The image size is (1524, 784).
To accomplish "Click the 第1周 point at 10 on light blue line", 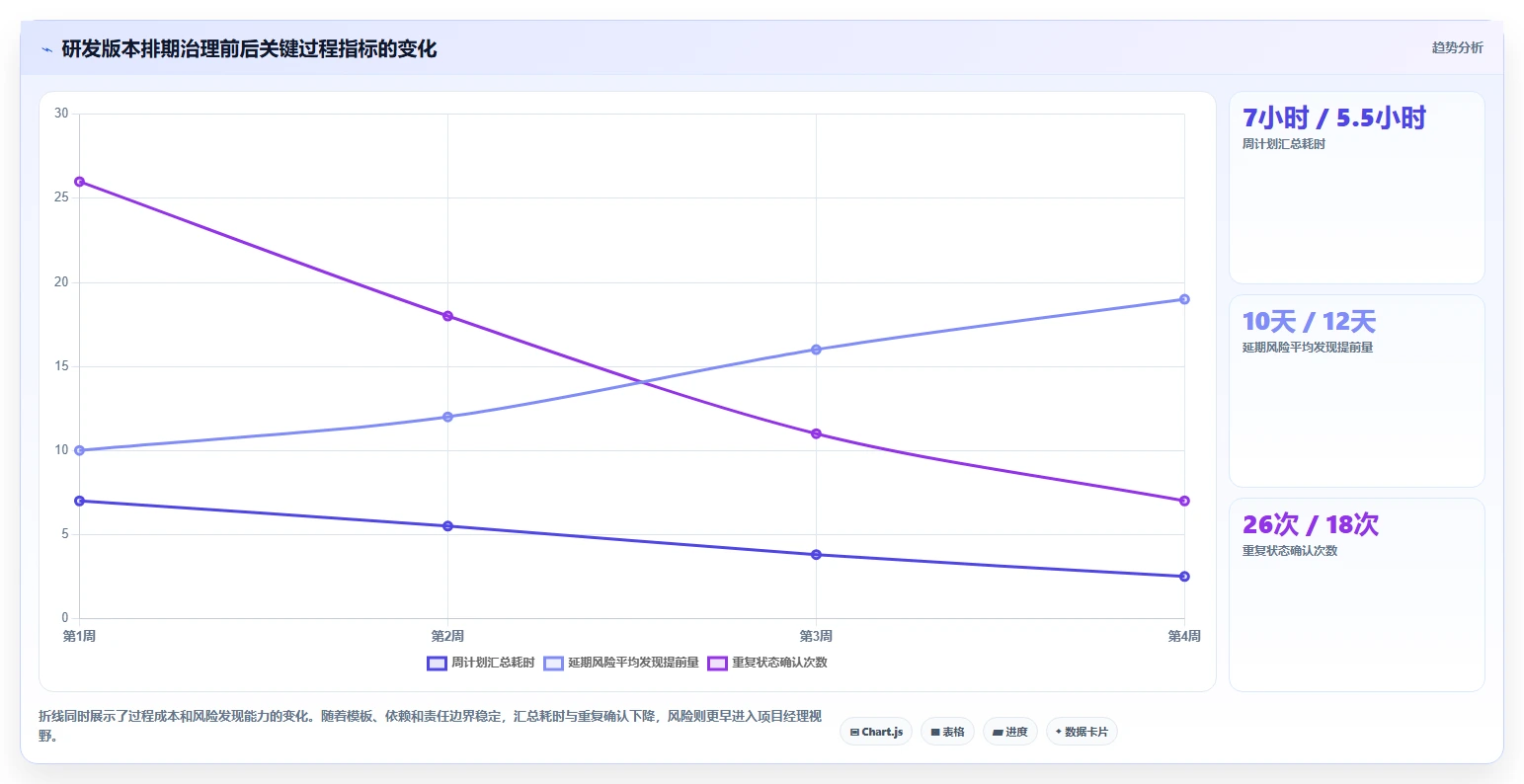I will pyautogui.click(x=79, y=450).
